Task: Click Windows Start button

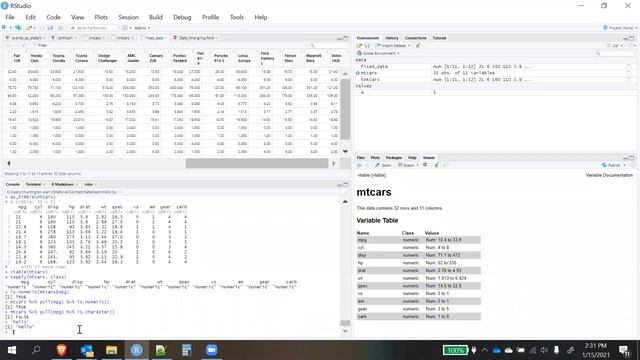Action: [12, 350]
